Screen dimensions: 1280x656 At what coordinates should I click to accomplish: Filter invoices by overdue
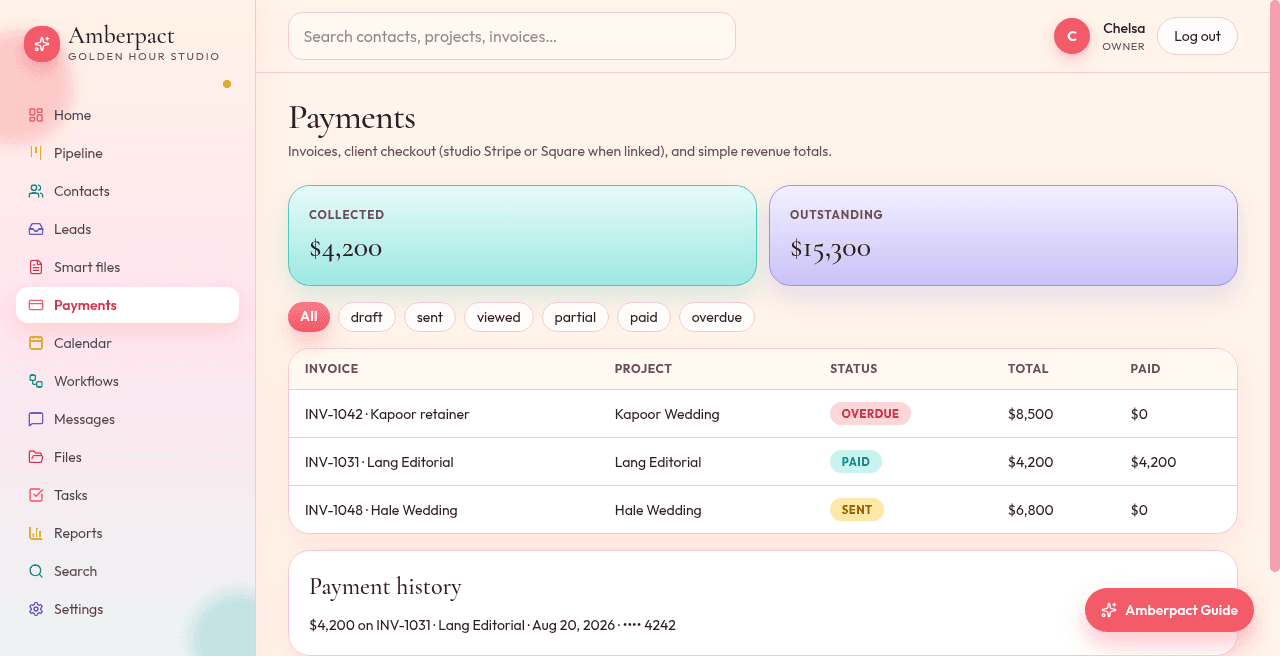(717, 317)
